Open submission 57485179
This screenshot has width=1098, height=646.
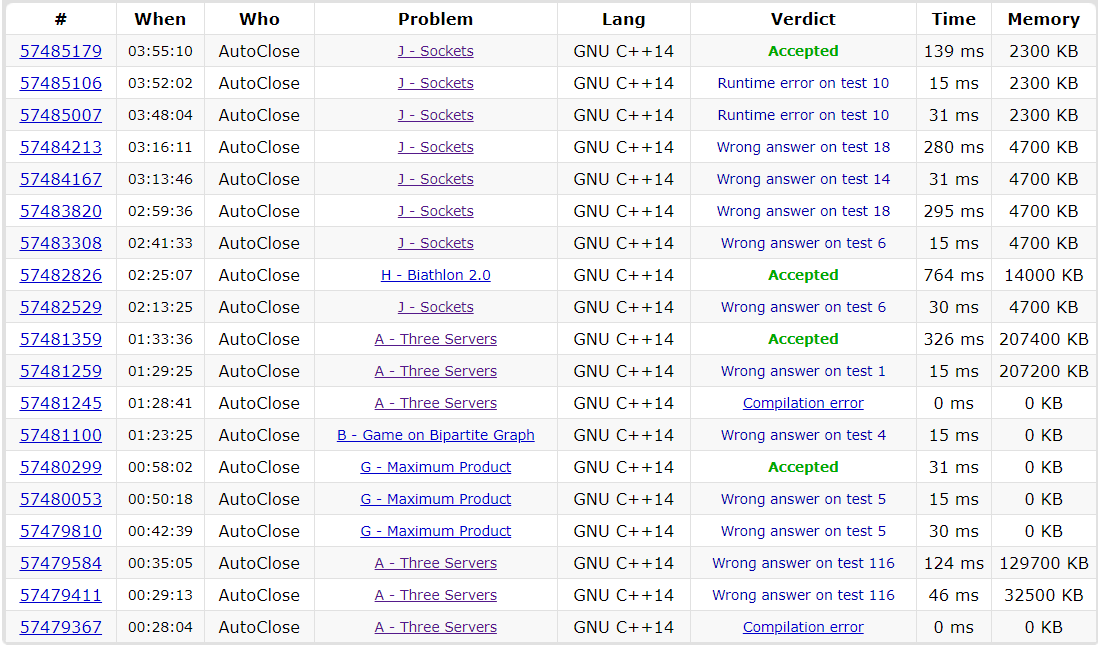(x=61, y=51)
